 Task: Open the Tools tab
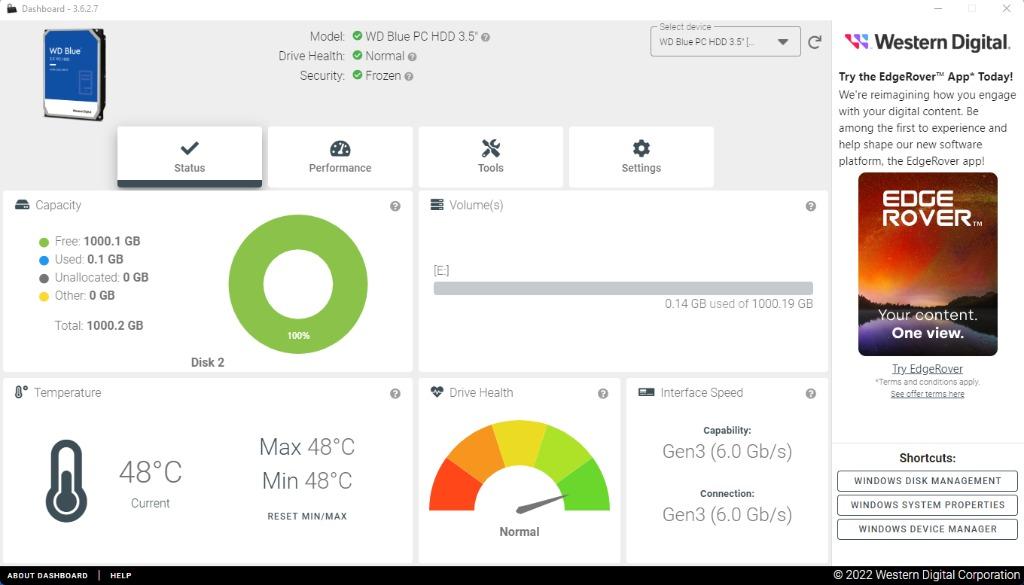[490, 157]
